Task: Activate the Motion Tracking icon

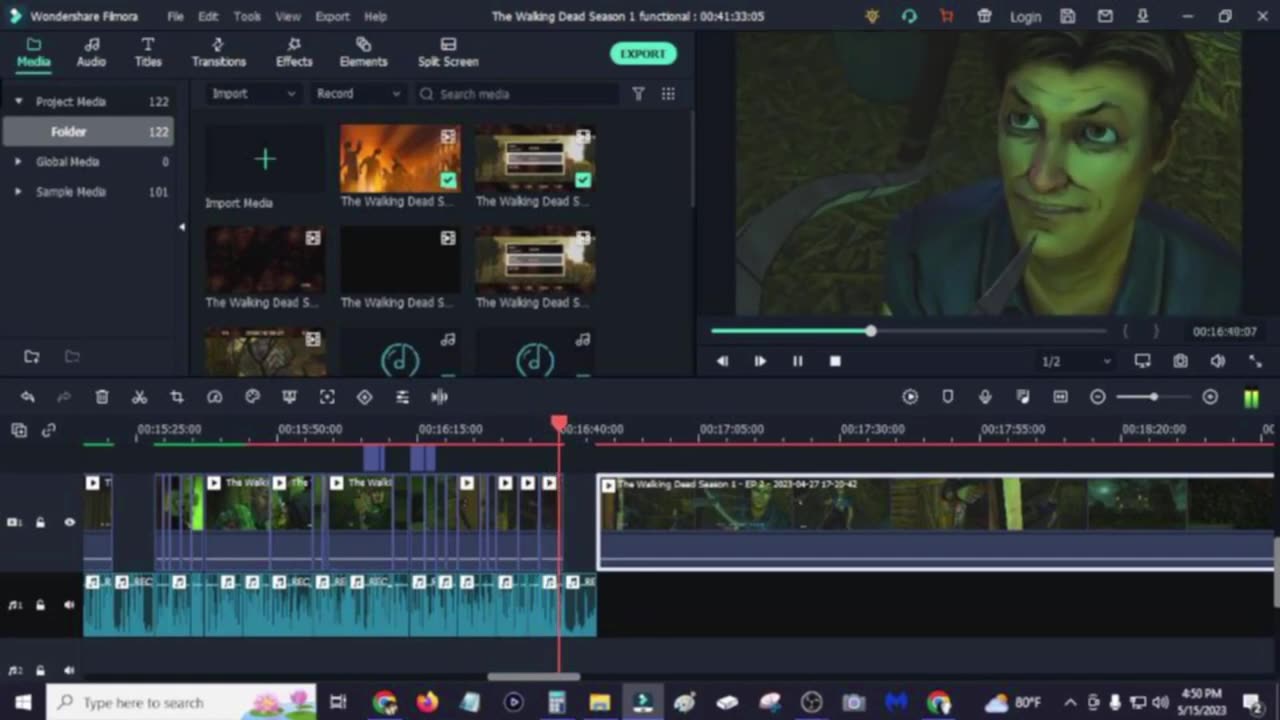Action: pyautogui.click(x=327, y=397)
